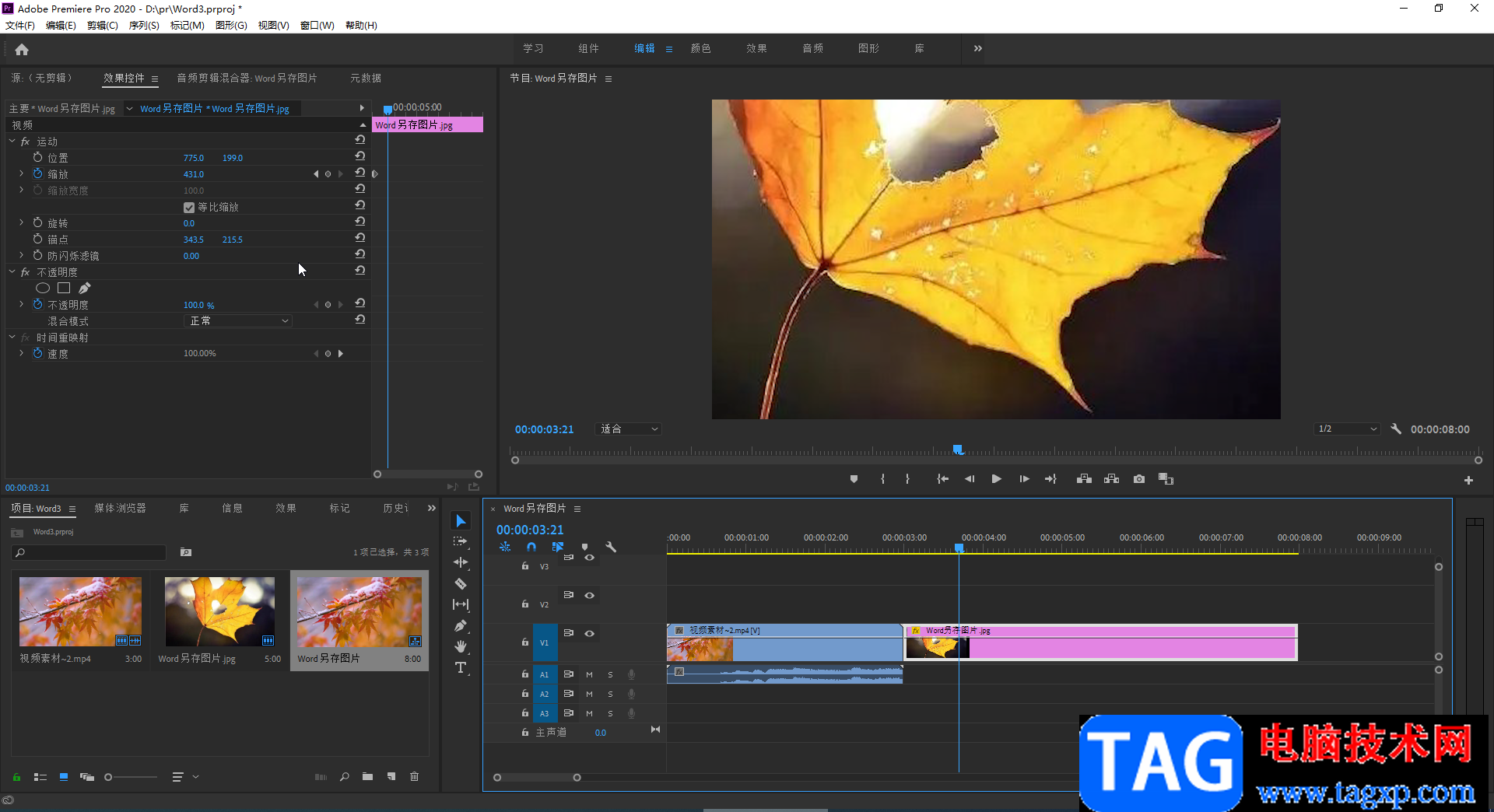Select the Pen tool in tools panel

click(x=461, y=625)
